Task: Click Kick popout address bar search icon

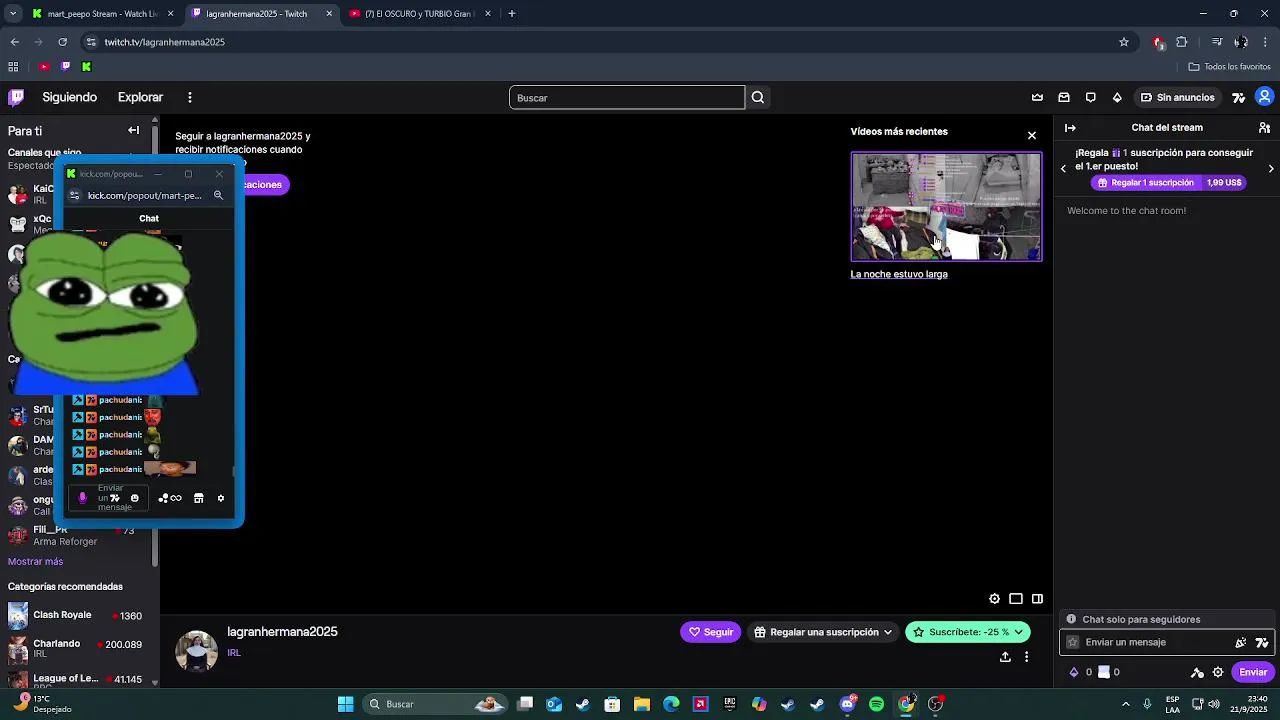Action: (218, 195)
